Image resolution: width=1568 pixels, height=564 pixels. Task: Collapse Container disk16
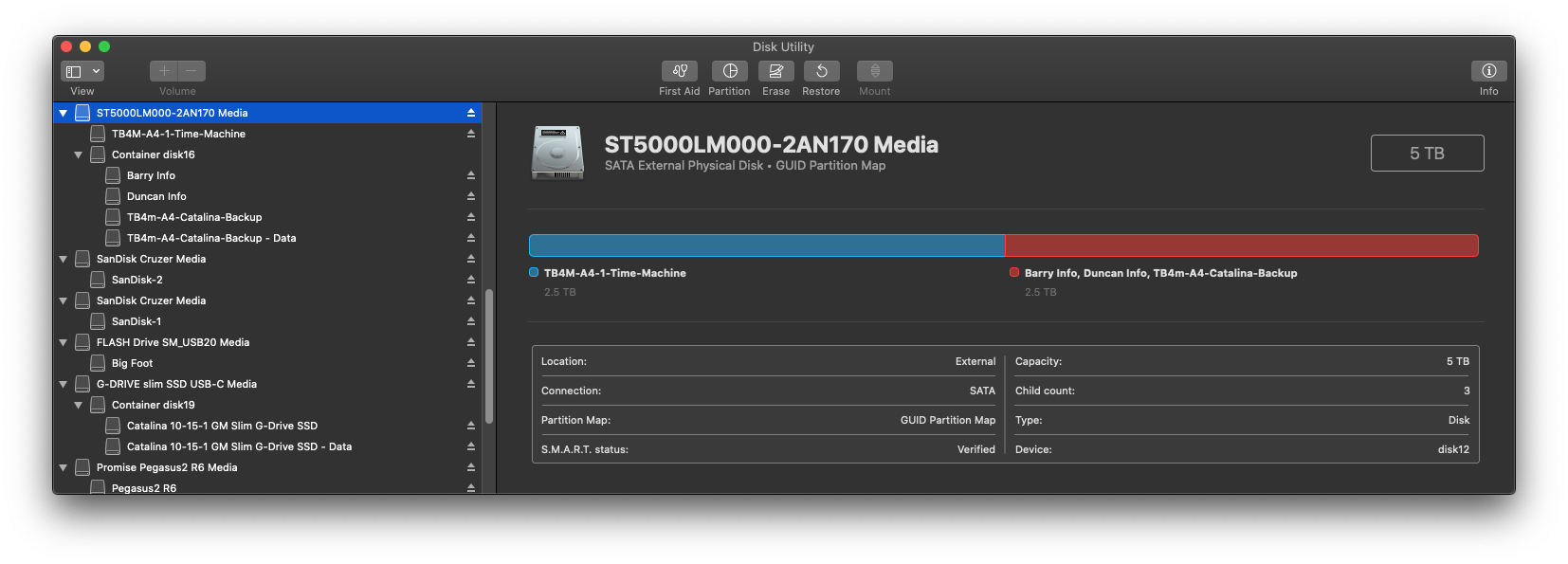[x=79, y=155]
